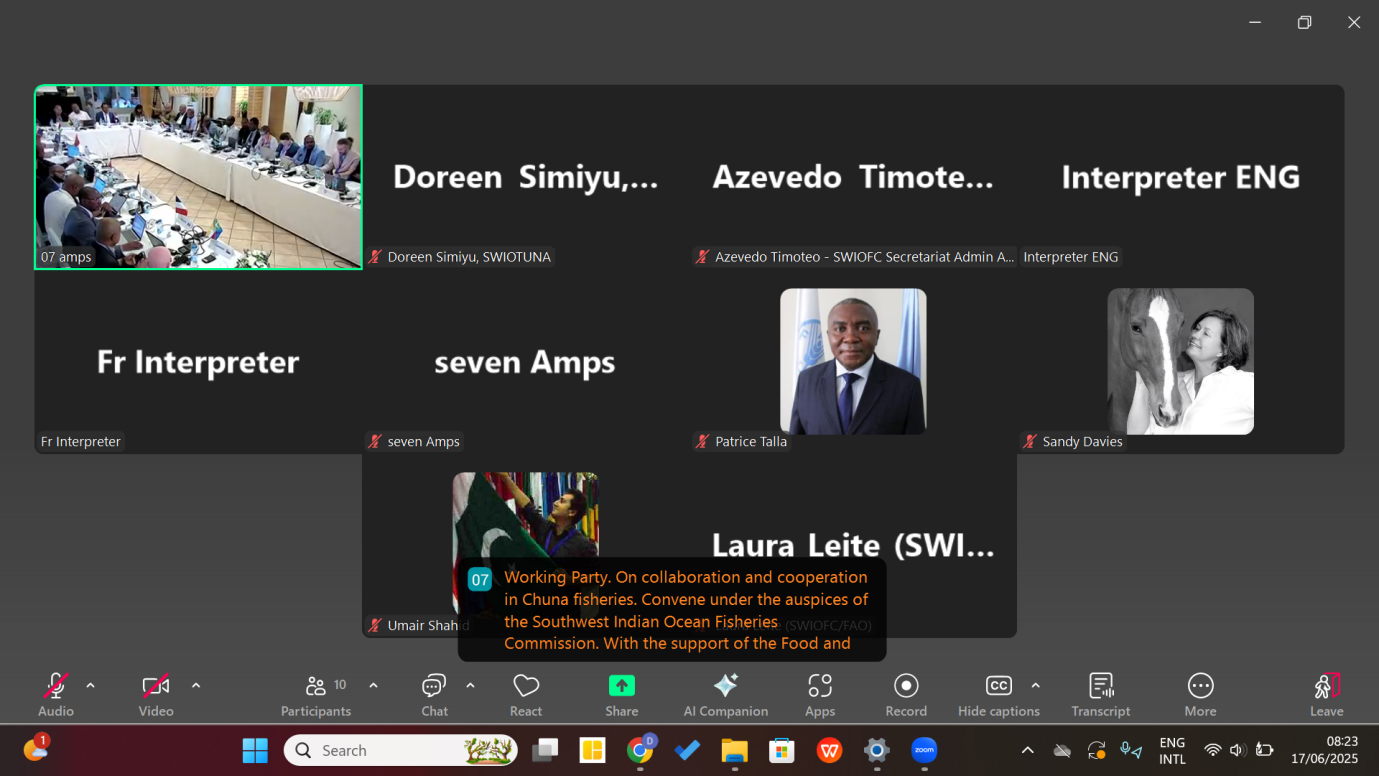Image resolution: width=1379 pixels, height=776 pixels.
Task: Leave the meeting
Action: coord(1326,693)
